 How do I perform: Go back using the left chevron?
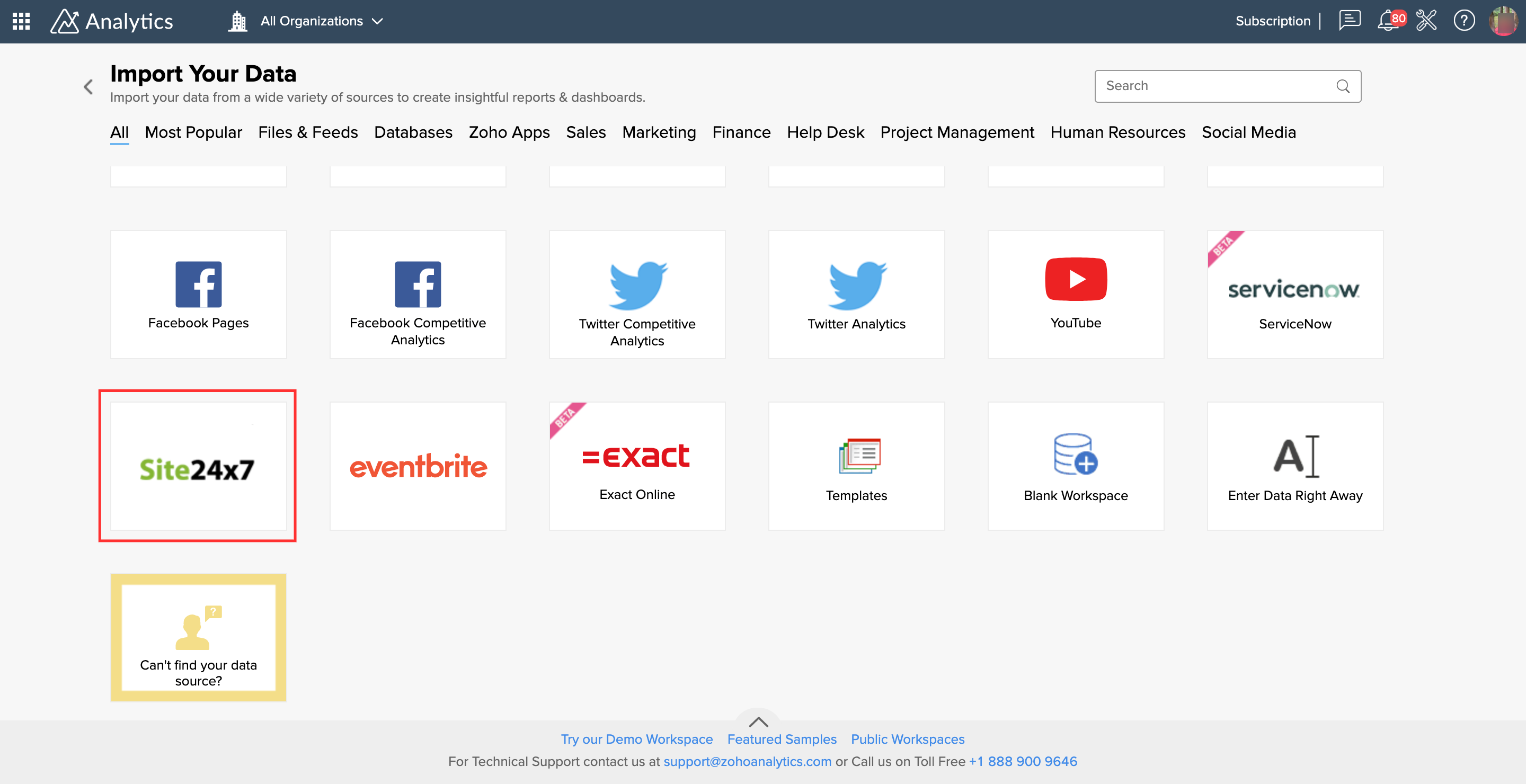88,87
